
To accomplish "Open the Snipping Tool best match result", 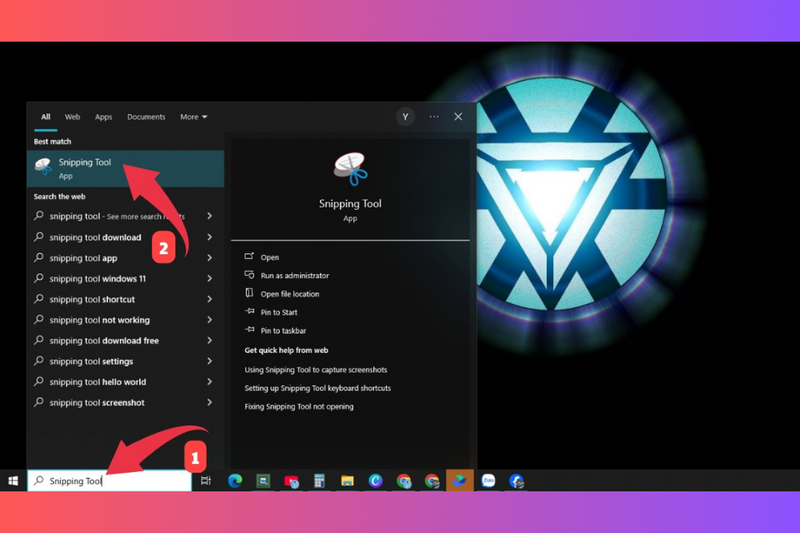I will point(126,168).
